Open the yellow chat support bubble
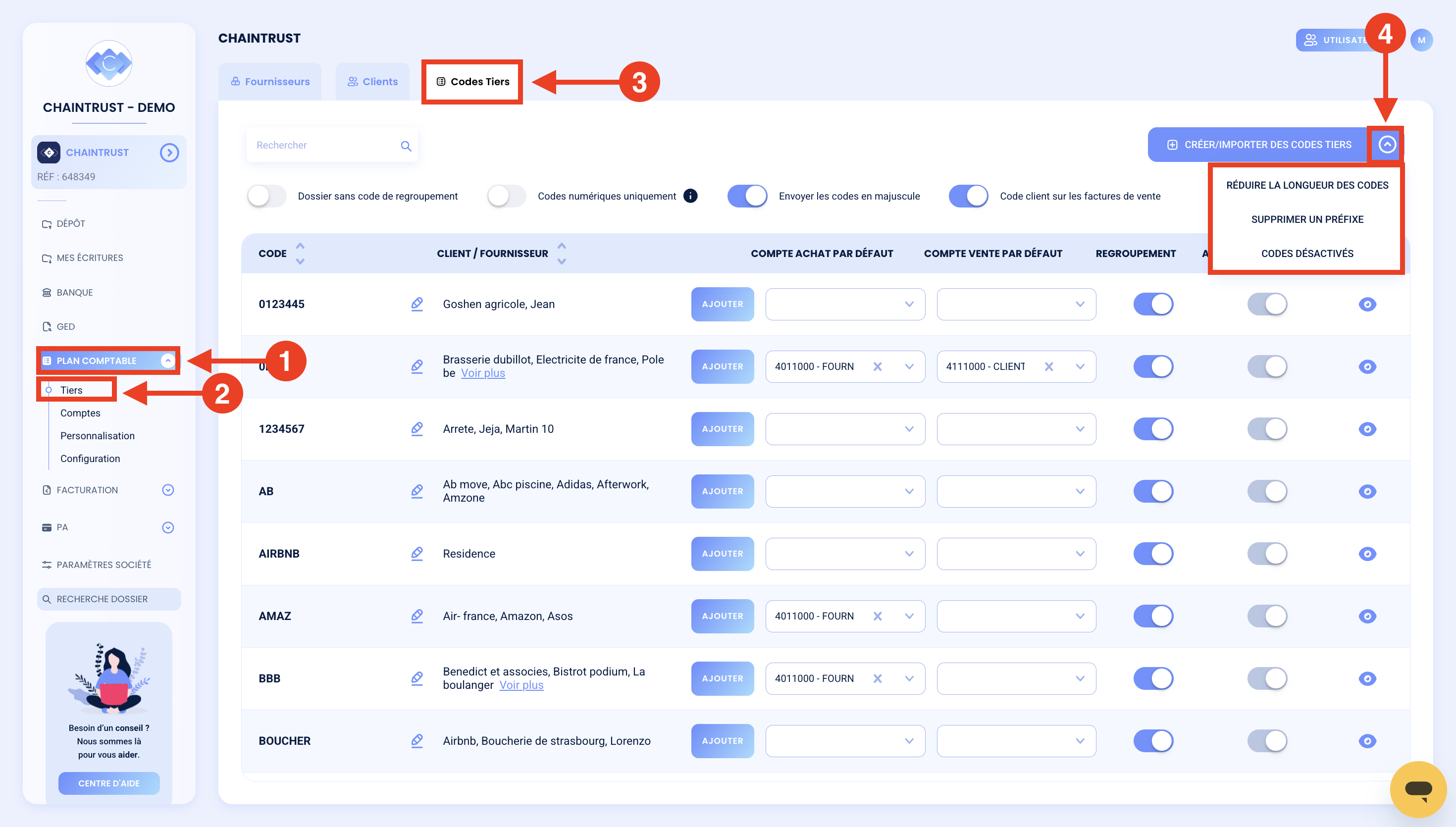The width and height of the screenshot is (1456, 827). click(1418, 789)
